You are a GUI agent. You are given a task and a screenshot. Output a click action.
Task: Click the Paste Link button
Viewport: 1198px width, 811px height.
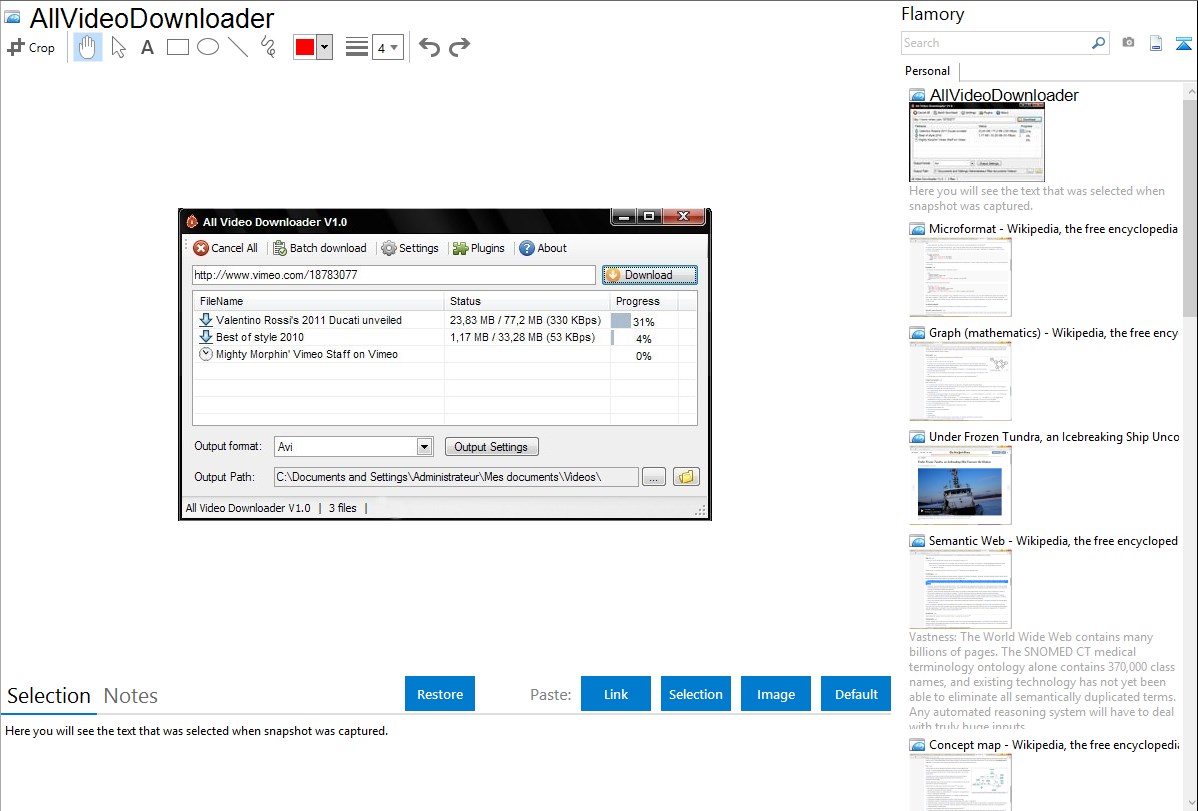616,694
